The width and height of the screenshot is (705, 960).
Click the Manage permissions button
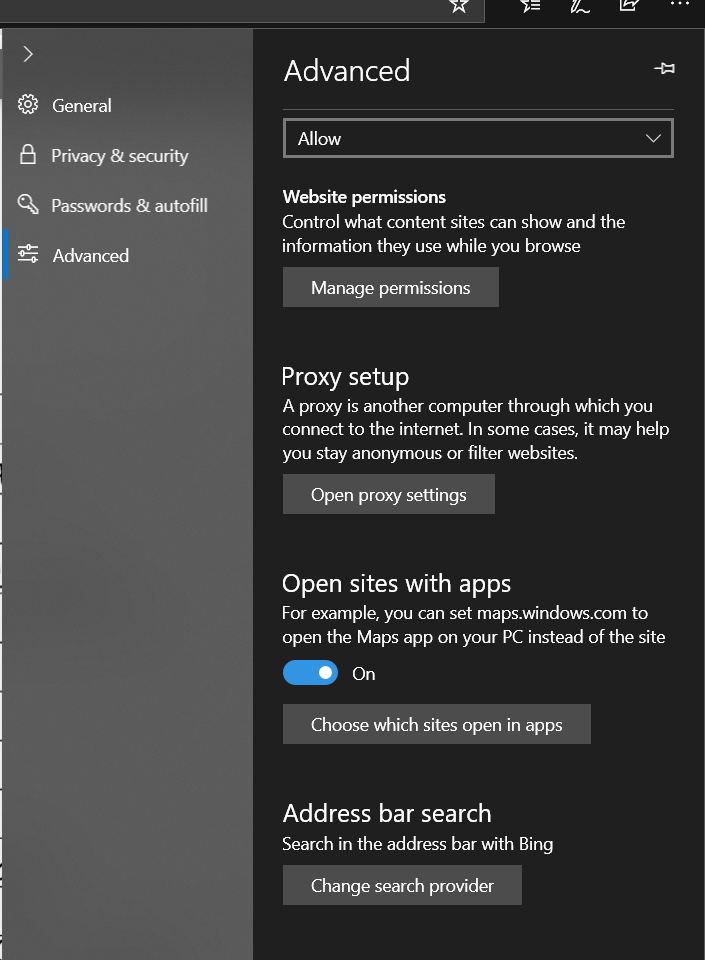pyautogui.click(x=390, y=288)
